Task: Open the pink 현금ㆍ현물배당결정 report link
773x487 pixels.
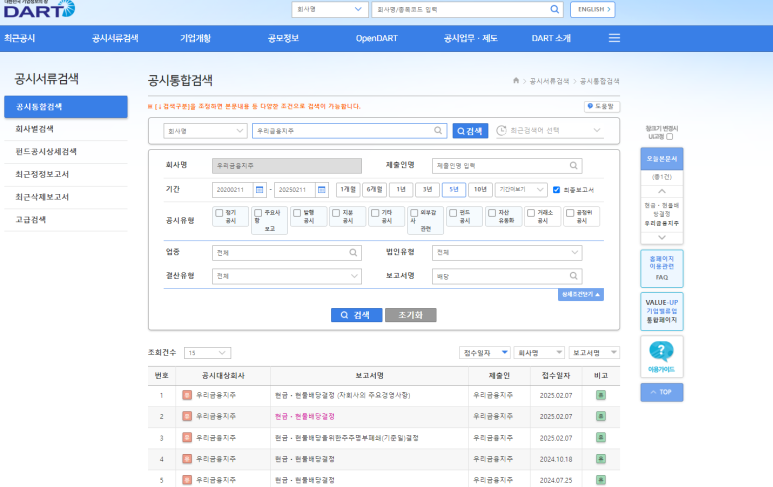Action: (305, 417)
